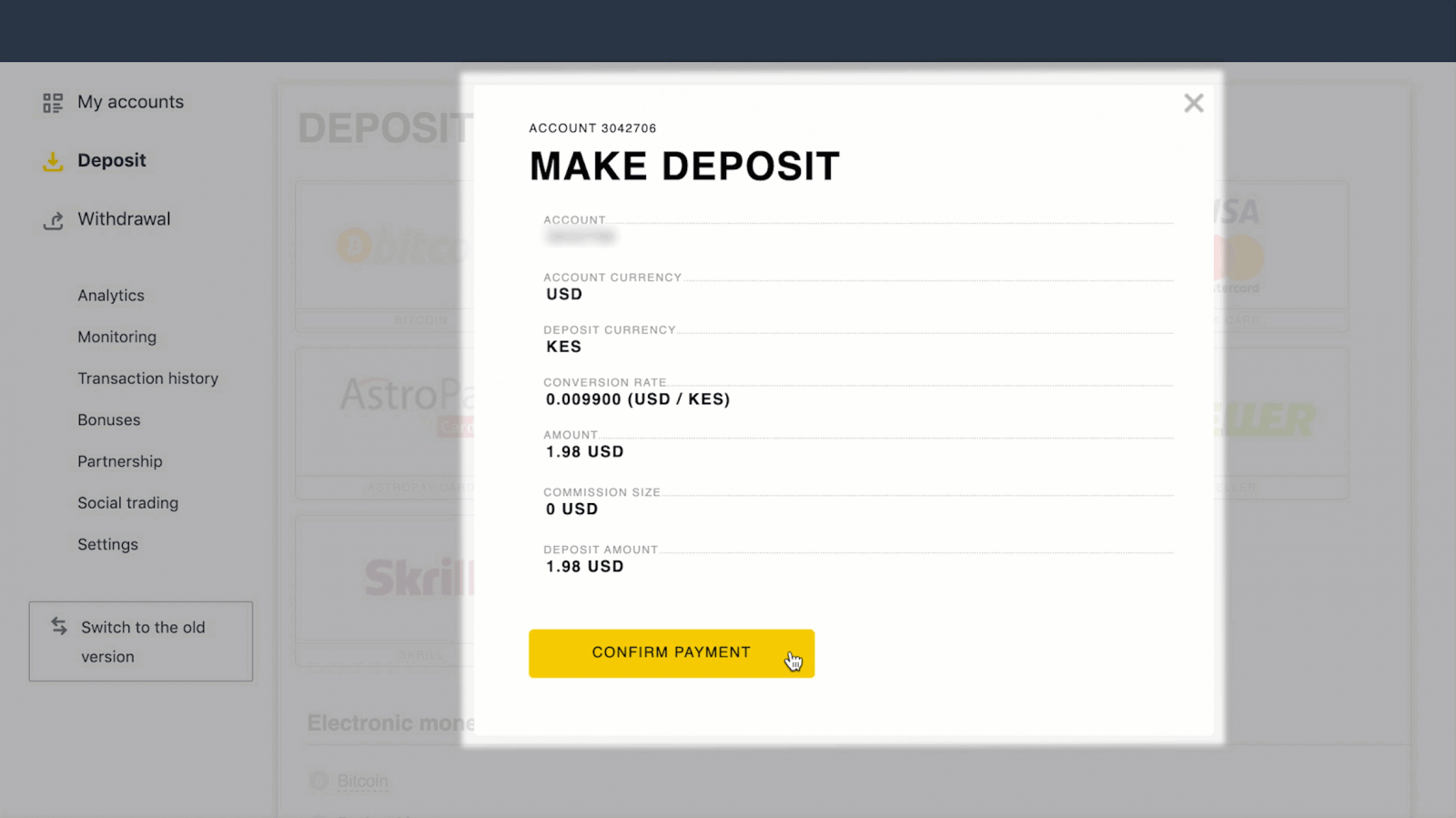Select the Visa Mastercard payment card
Viewport: 1456px width, 818px height.
[1283, 257]
